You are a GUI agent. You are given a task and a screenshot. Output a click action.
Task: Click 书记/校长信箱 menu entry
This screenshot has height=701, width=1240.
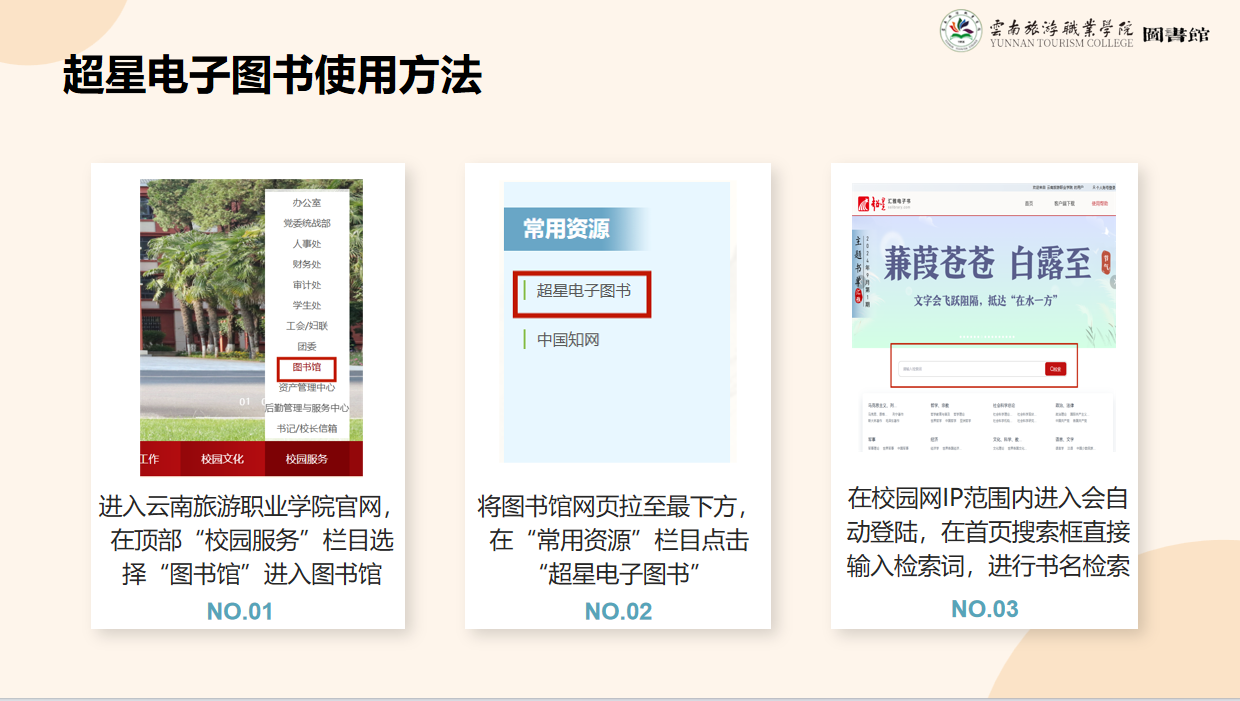point(307,428)
